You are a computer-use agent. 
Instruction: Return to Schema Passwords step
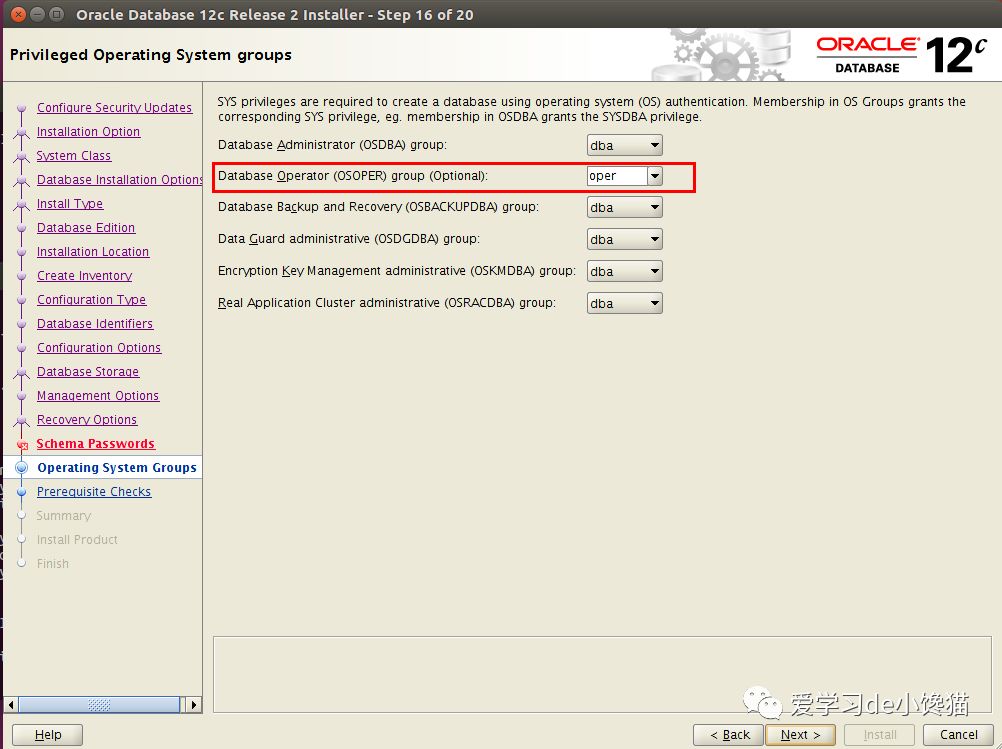pyautogui.click(x=95, y=444)
